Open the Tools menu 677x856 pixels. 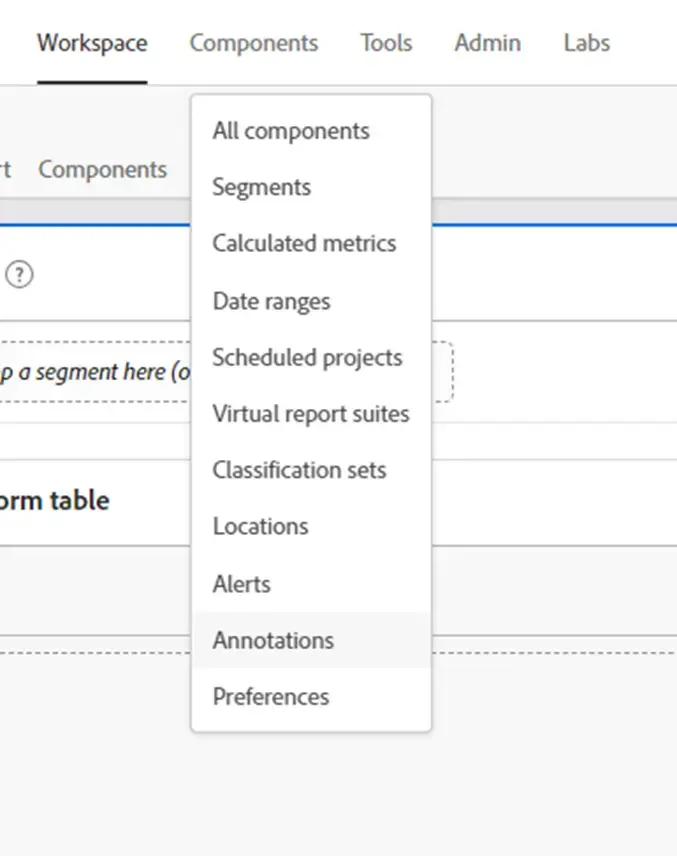386,43
